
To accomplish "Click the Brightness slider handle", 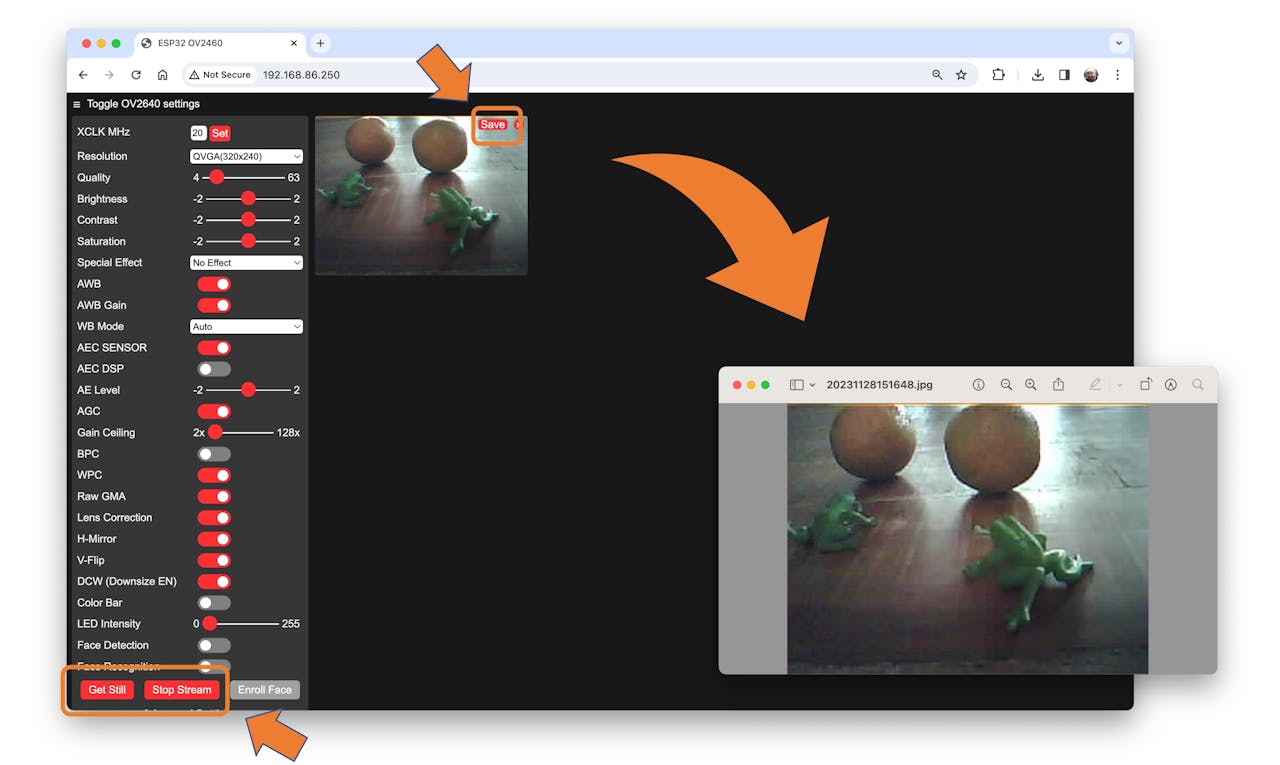I will 248,199.
